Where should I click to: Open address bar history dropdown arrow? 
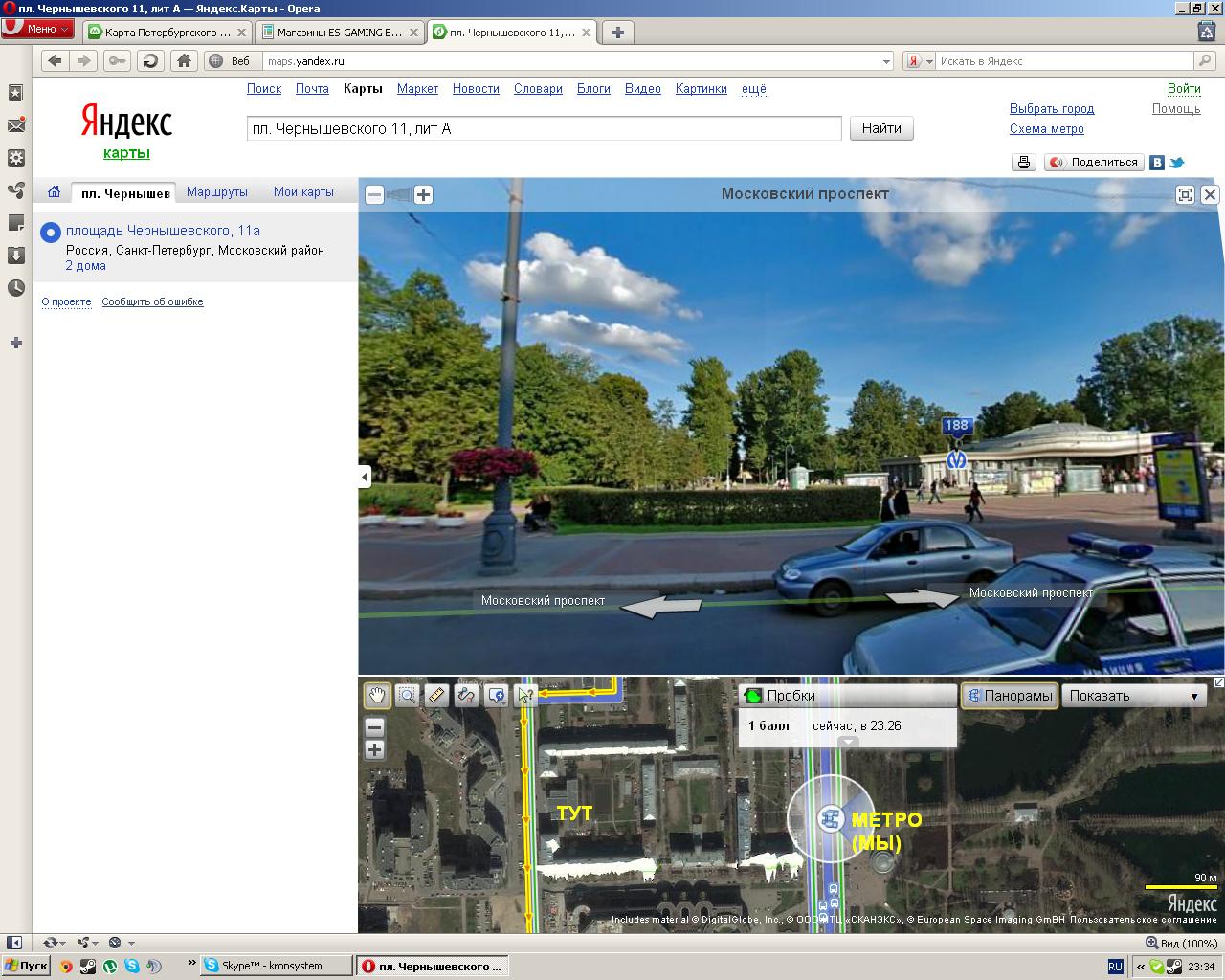pos(886,61)
